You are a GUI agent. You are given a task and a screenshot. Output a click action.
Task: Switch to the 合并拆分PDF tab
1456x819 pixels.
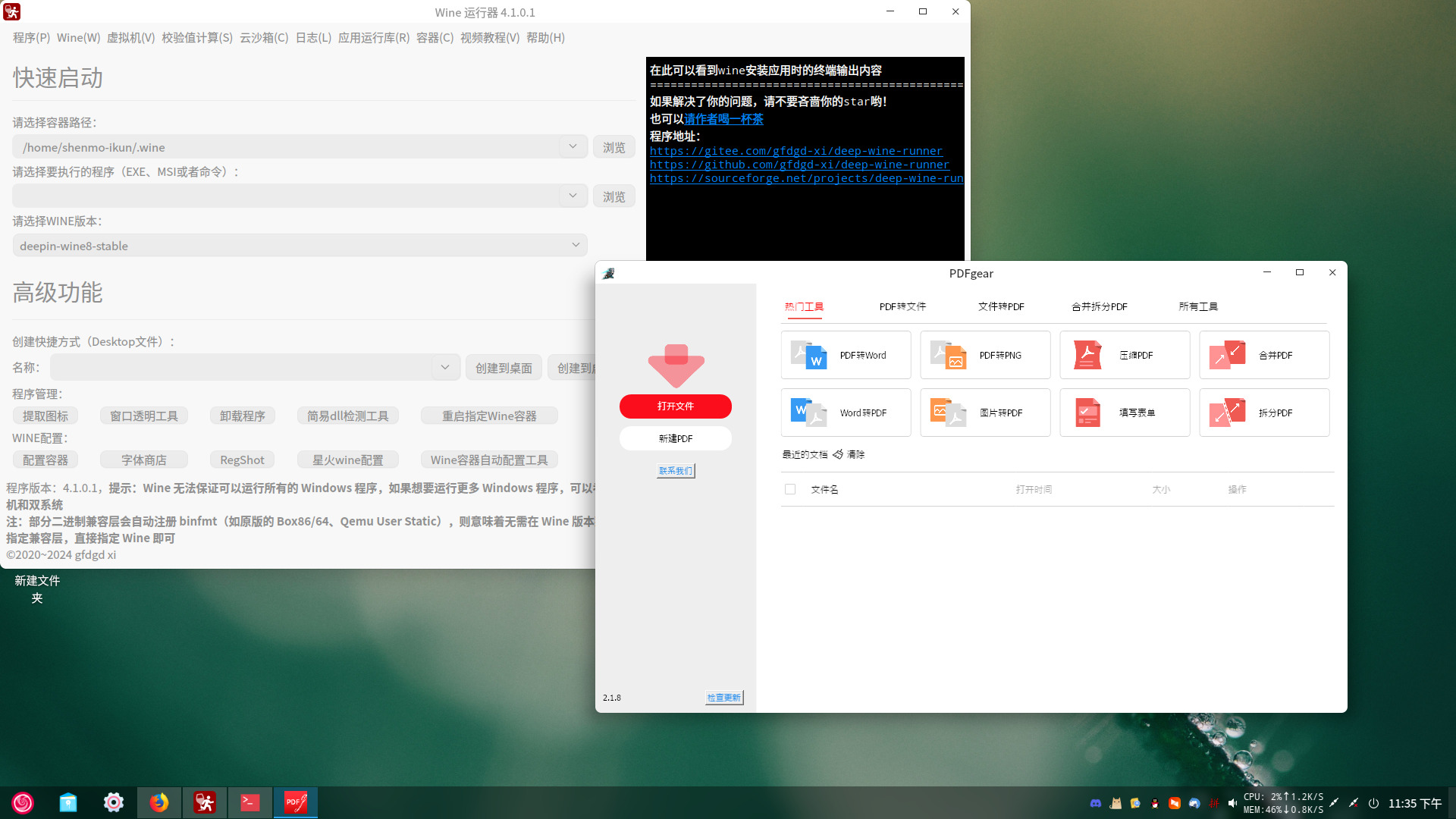pyautogui.click(x=1099, y=306)
